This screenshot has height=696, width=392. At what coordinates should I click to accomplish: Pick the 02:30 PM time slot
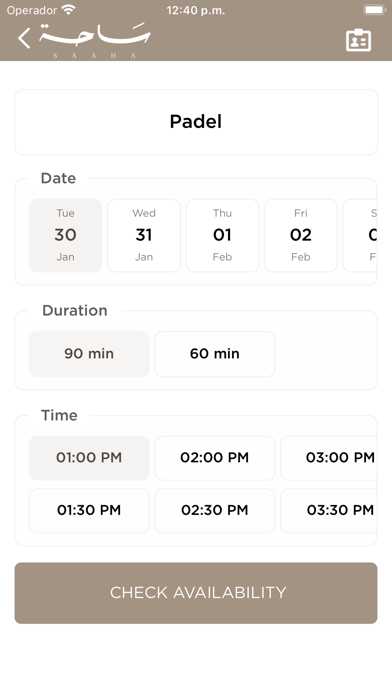pyautogui.click(x=215, y=510)
